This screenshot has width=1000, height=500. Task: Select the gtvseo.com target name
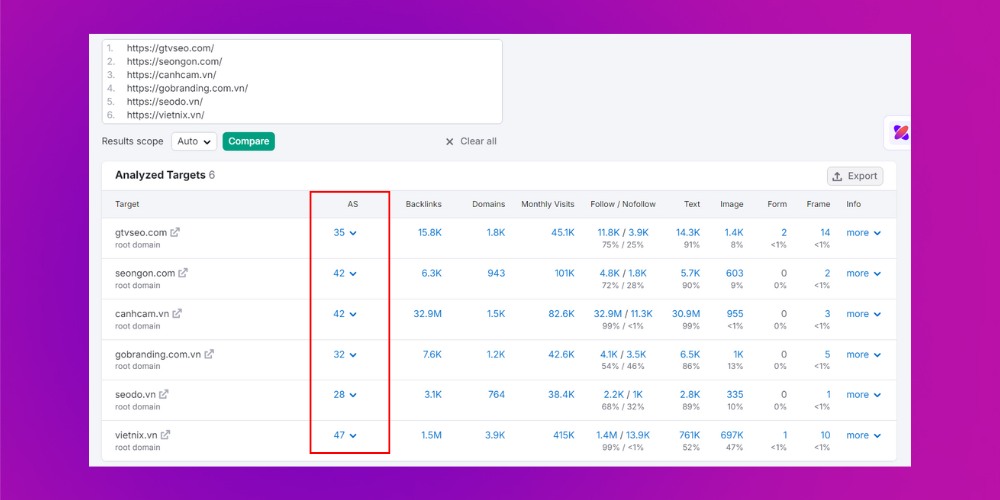click(141, 233)
